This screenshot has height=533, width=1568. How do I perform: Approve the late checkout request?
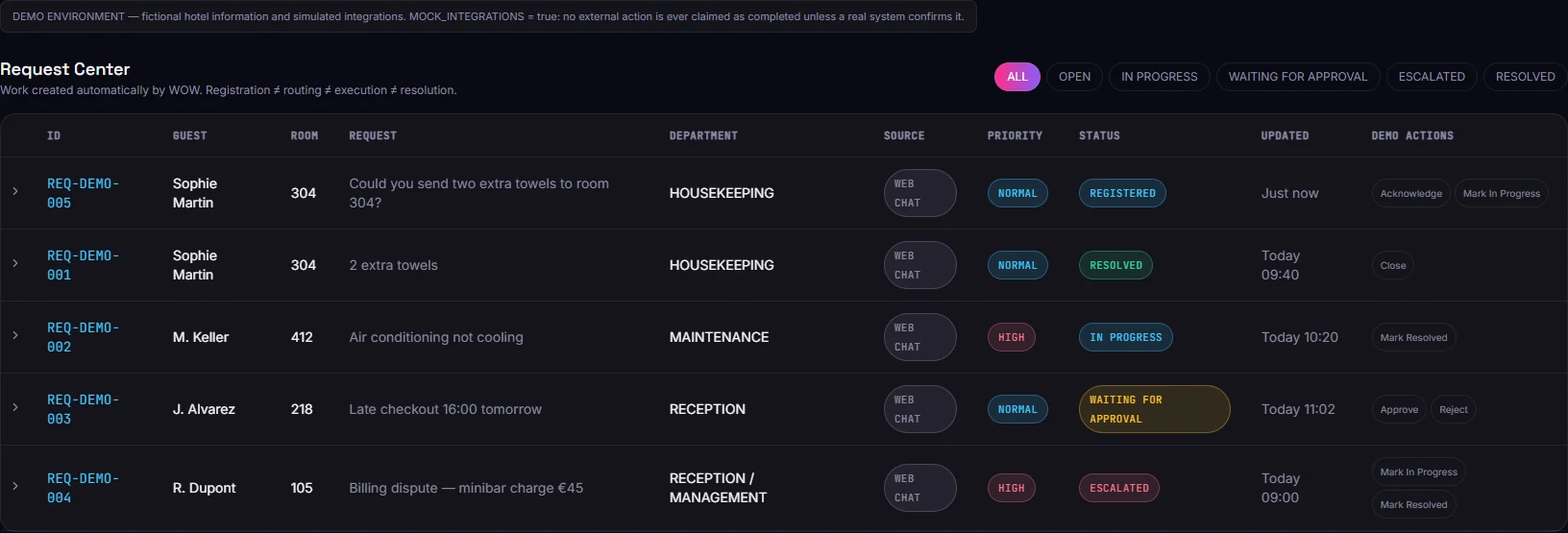pos(1399,409)
